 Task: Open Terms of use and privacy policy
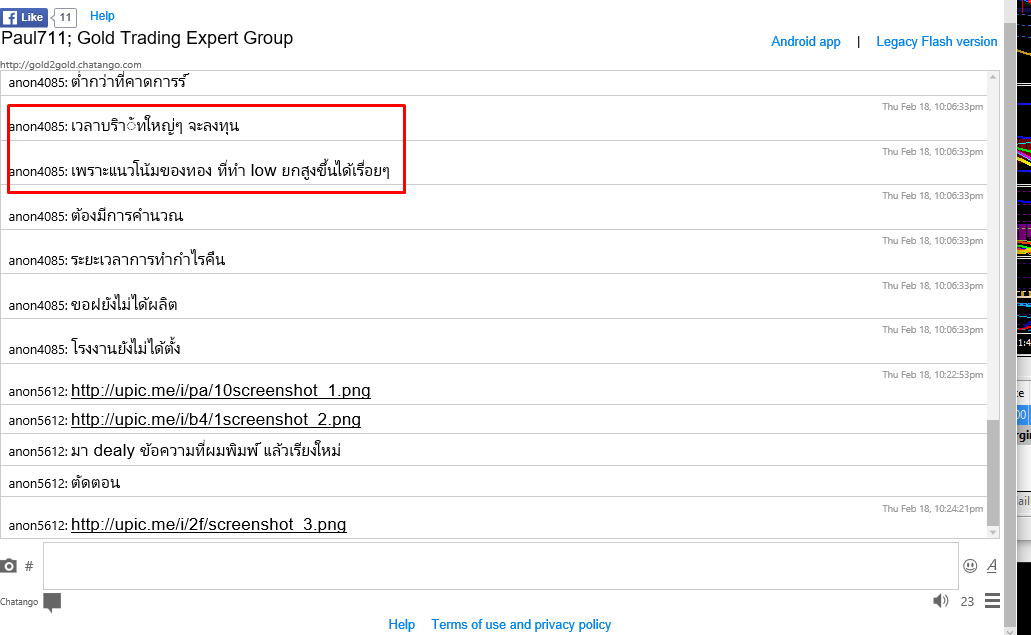pos(521,624)
